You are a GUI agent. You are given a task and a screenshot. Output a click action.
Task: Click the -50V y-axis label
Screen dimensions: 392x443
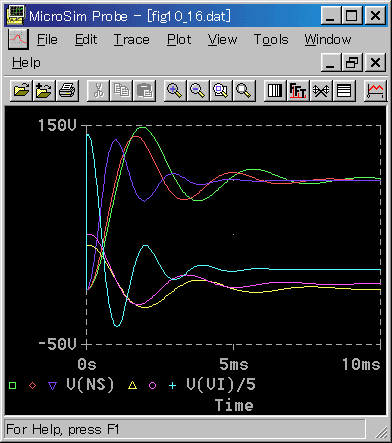(57, 344)
